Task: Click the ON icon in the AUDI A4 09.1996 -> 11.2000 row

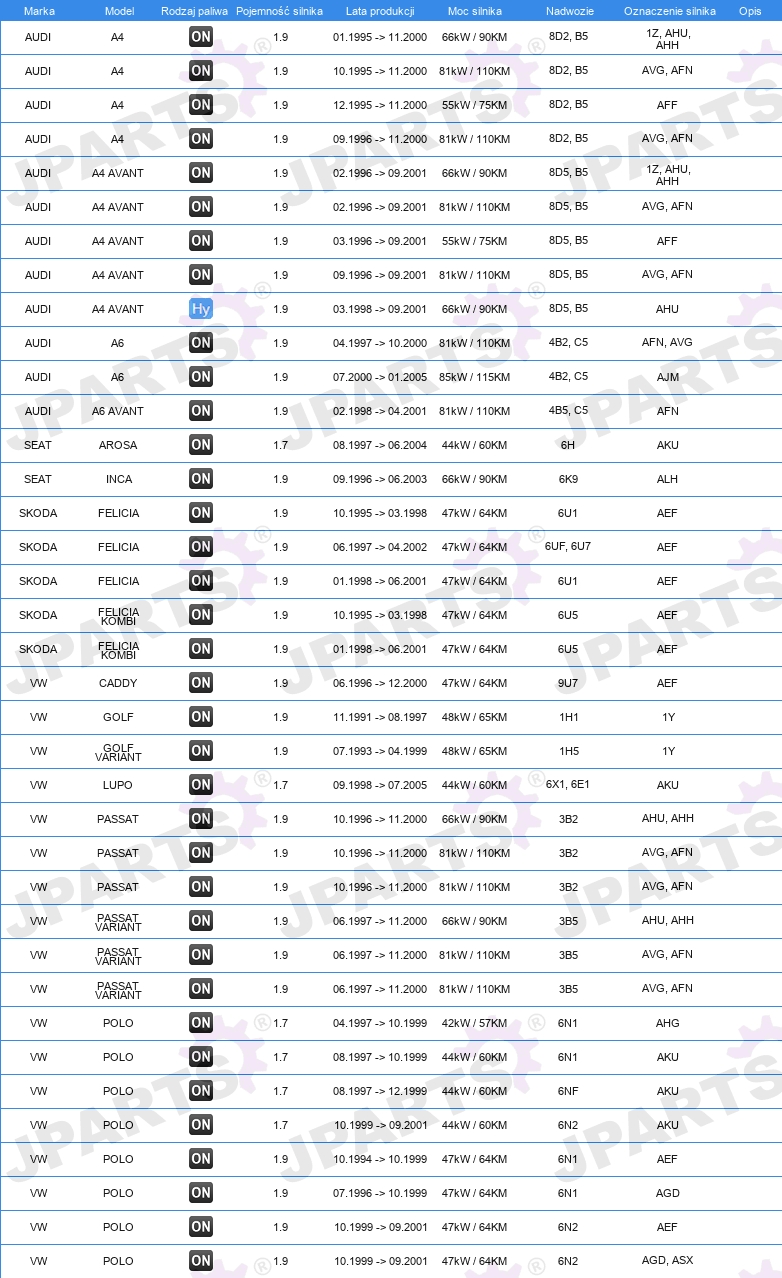Action: (x=201, y=139)
